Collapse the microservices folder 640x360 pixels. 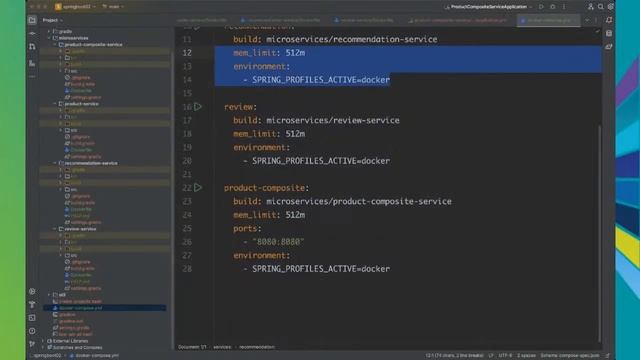[x=49, y=38]
